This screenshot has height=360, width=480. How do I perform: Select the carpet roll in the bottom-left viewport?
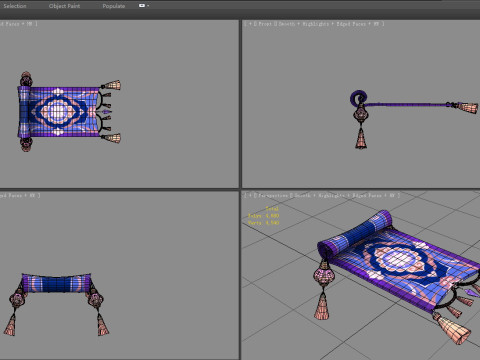pos(57,284)
